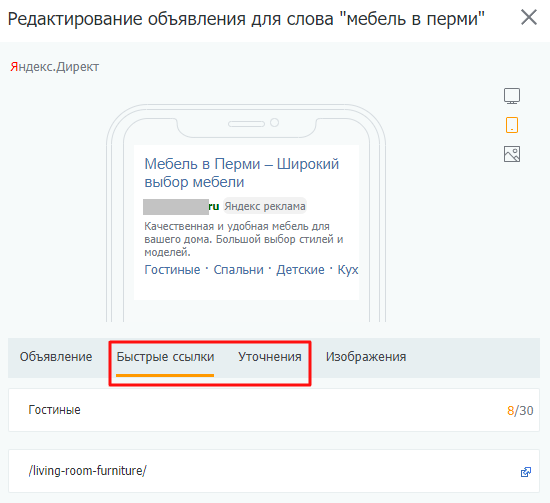Show the image ad preview icon

(512, 154)
